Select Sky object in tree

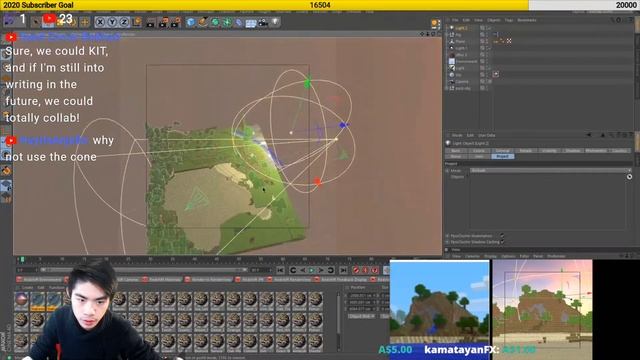459,75
